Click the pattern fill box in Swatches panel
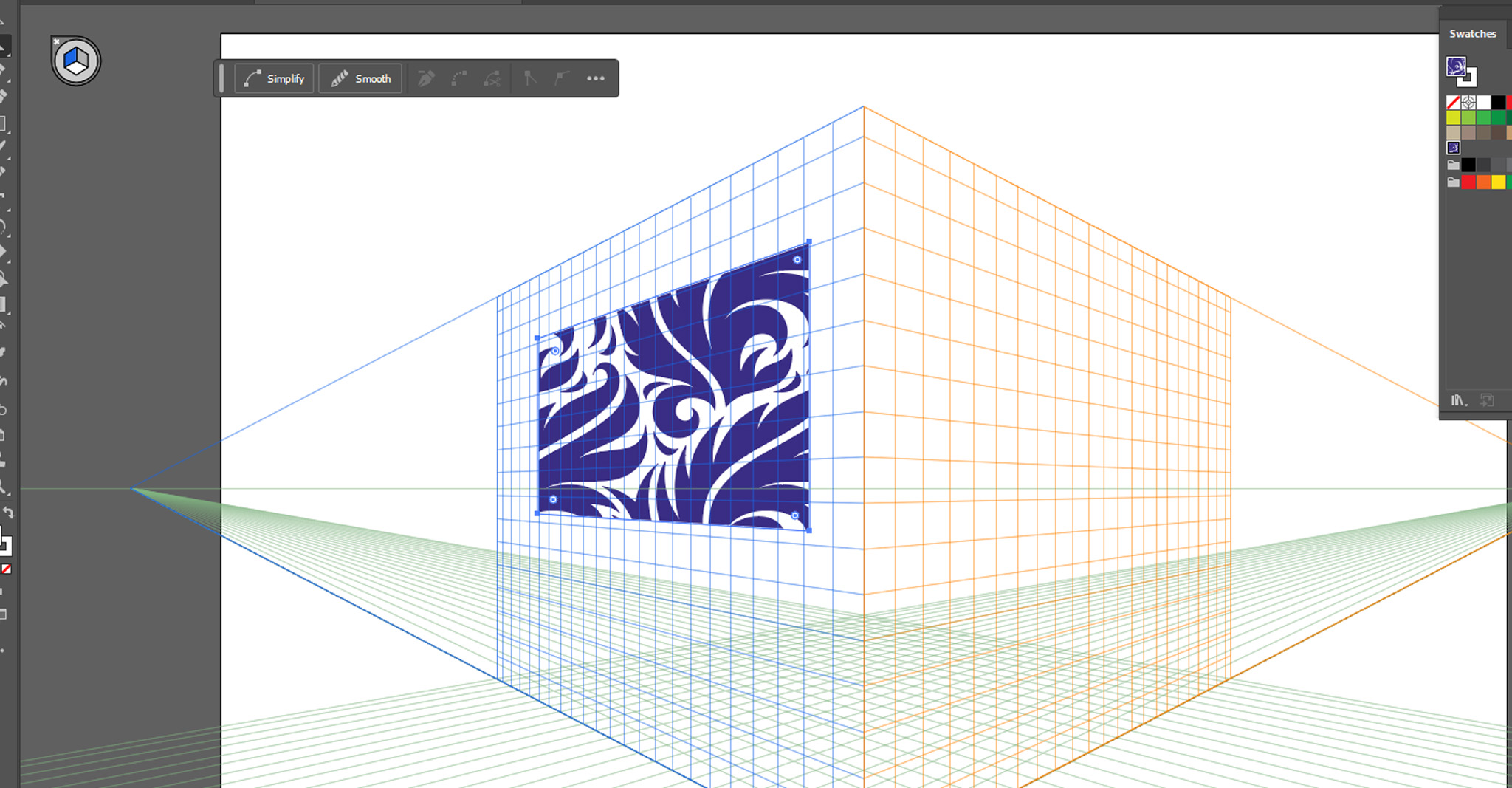The width and height of the screenshot is (1512, 788). pyautogui.click(x=1456, y=66)
